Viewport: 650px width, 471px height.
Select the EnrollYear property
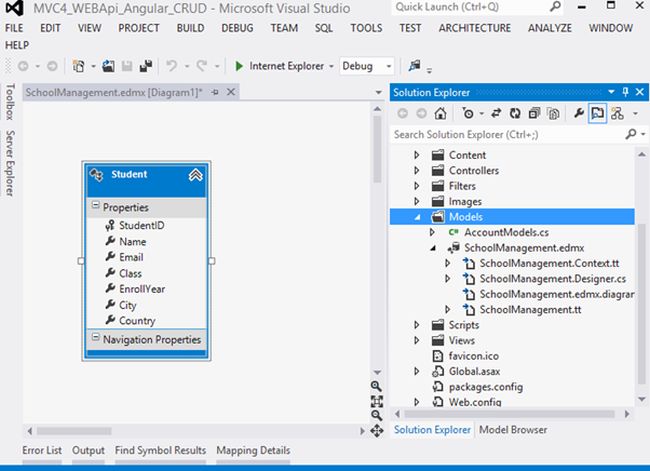pyautogui.click(x=142, y=289)
